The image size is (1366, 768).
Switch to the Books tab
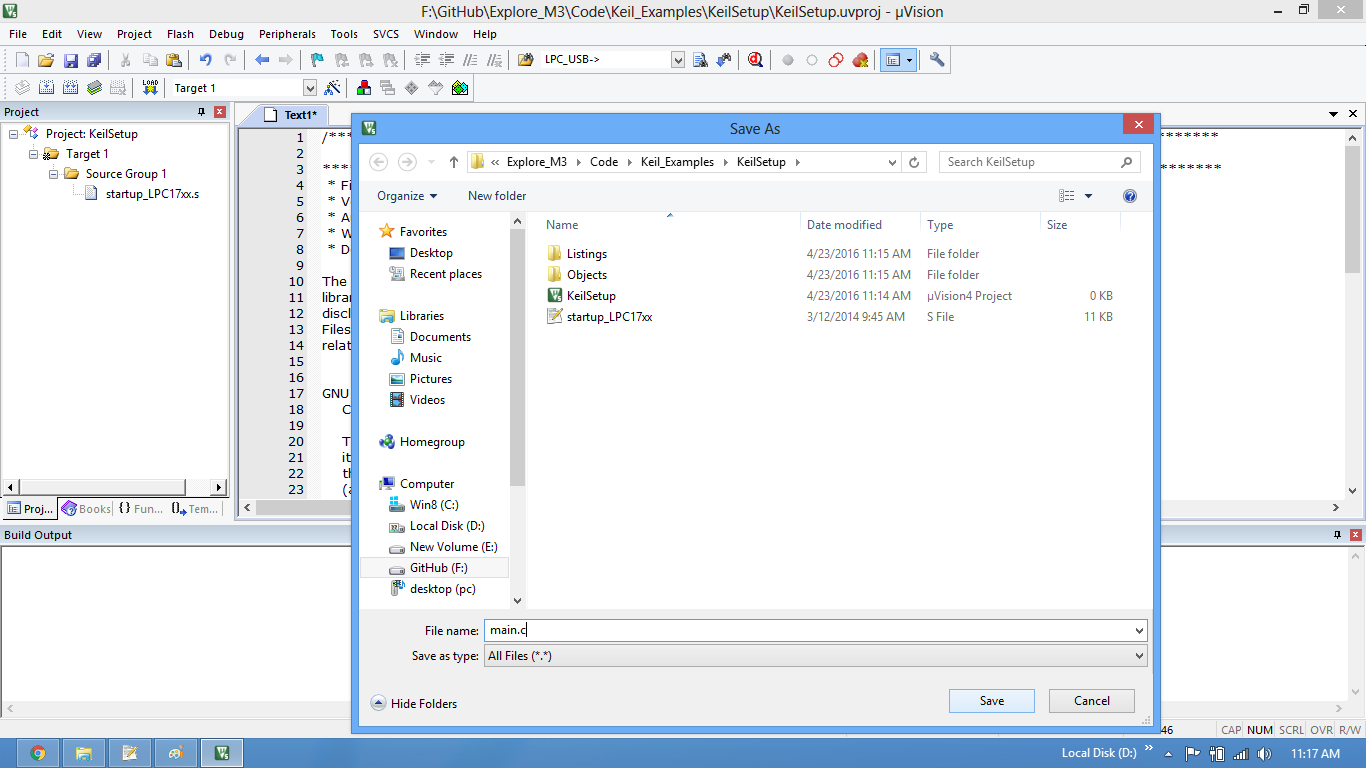click(x=86, y=509)
